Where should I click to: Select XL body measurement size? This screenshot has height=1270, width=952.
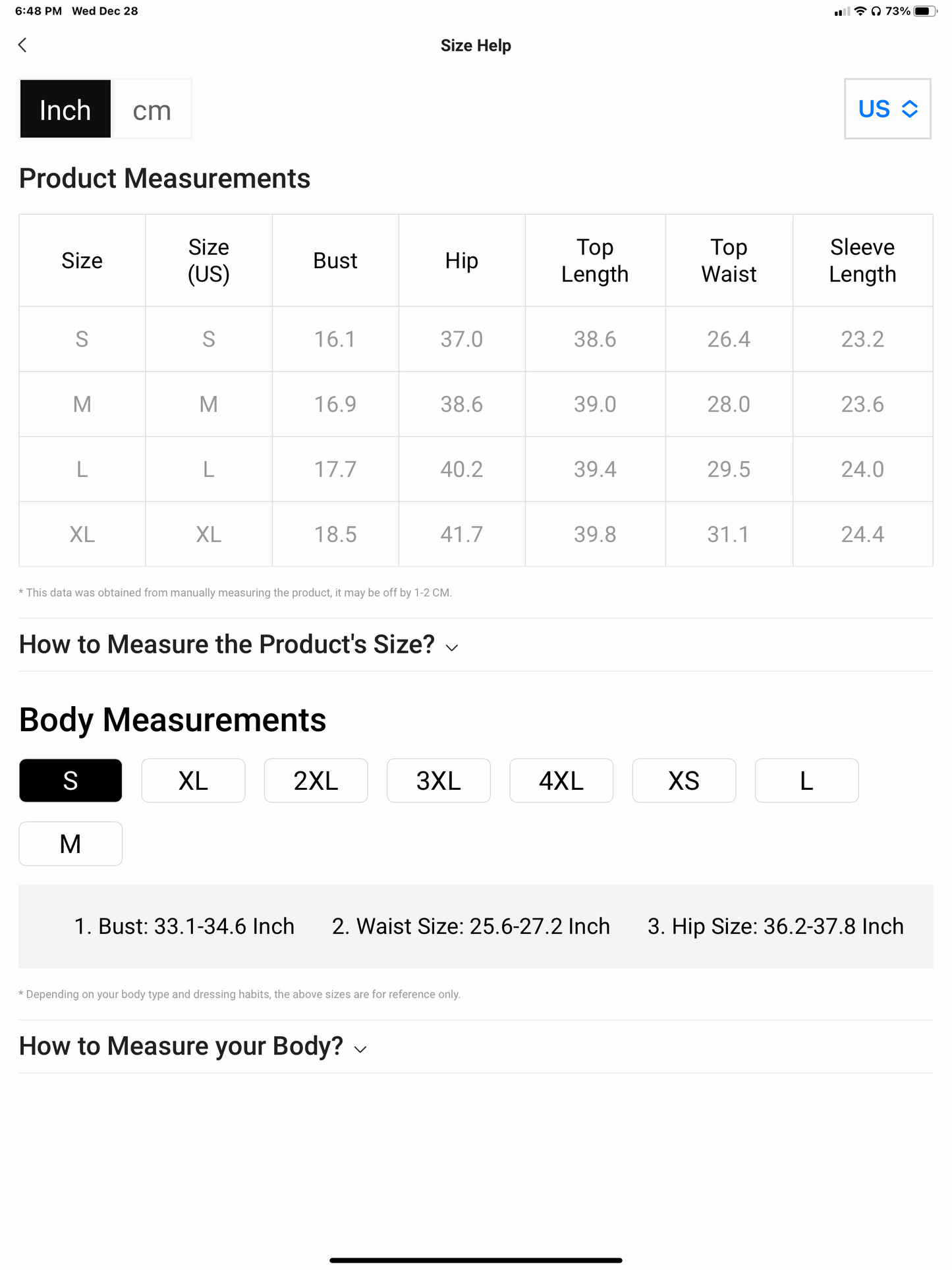pos(193,781)
